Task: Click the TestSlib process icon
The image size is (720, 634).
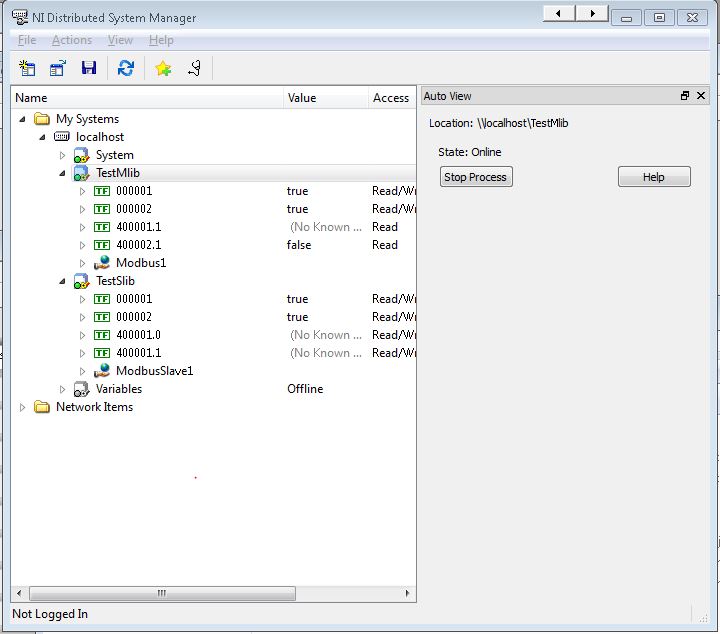Action: [81, 281]
